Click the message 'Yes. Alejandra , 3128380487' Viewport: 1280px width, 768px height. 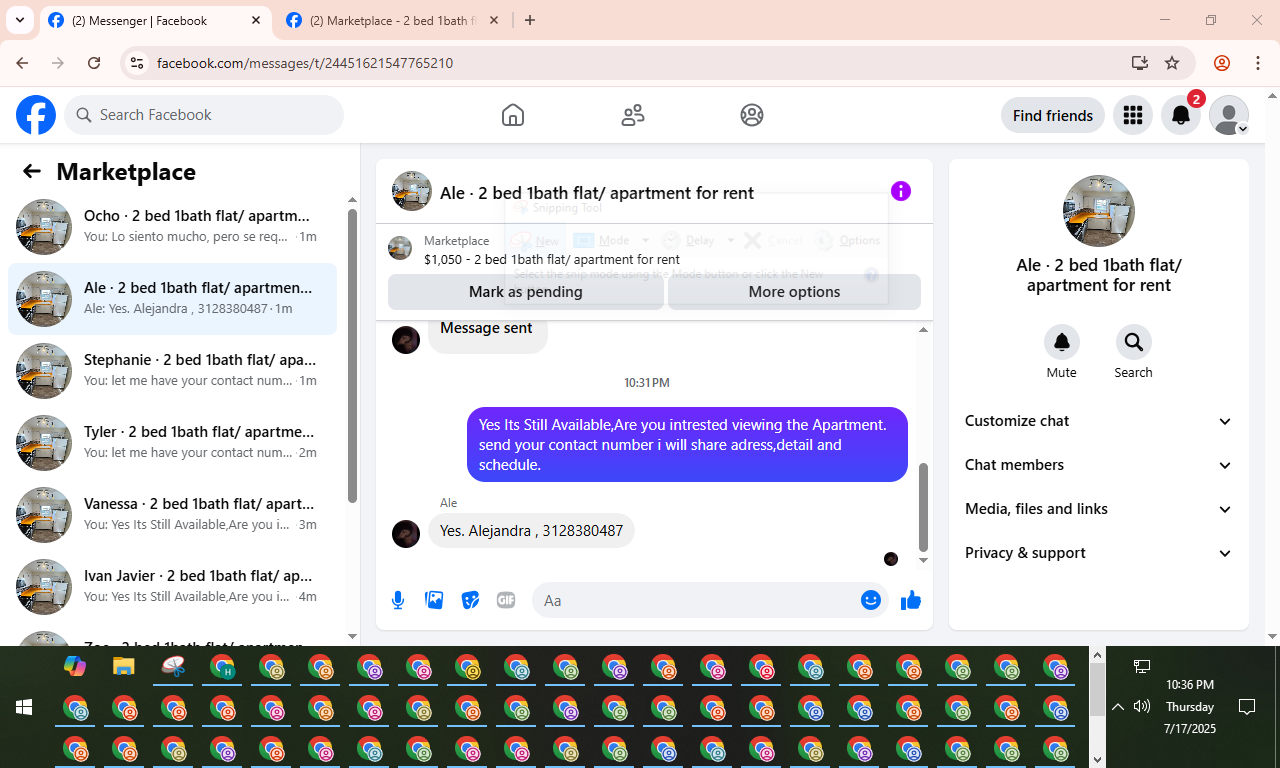pos(532,531)
